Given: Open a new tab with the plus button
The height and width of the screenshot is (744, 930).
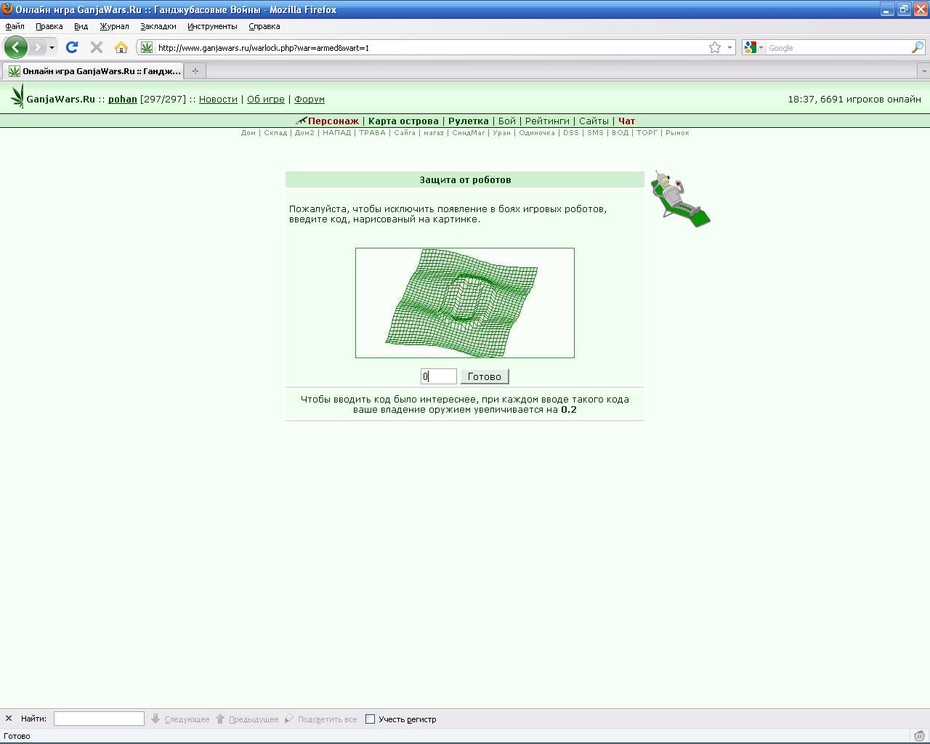Looking at the screenshot, I should coord(195,71).
